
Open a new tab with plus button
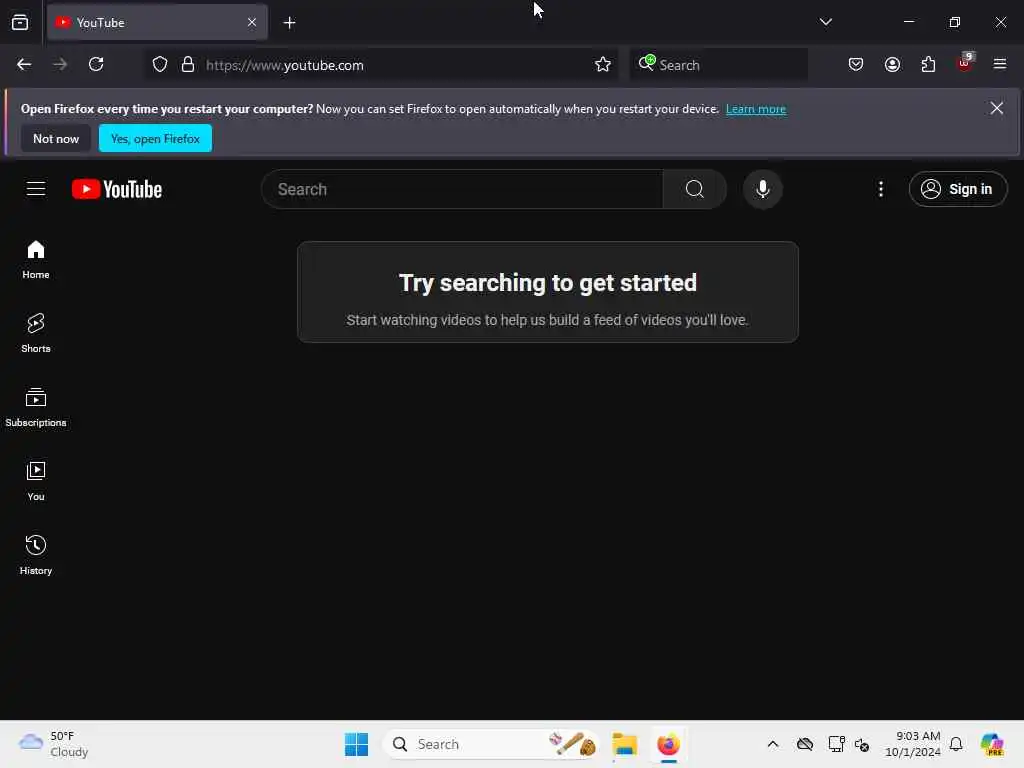289,23
